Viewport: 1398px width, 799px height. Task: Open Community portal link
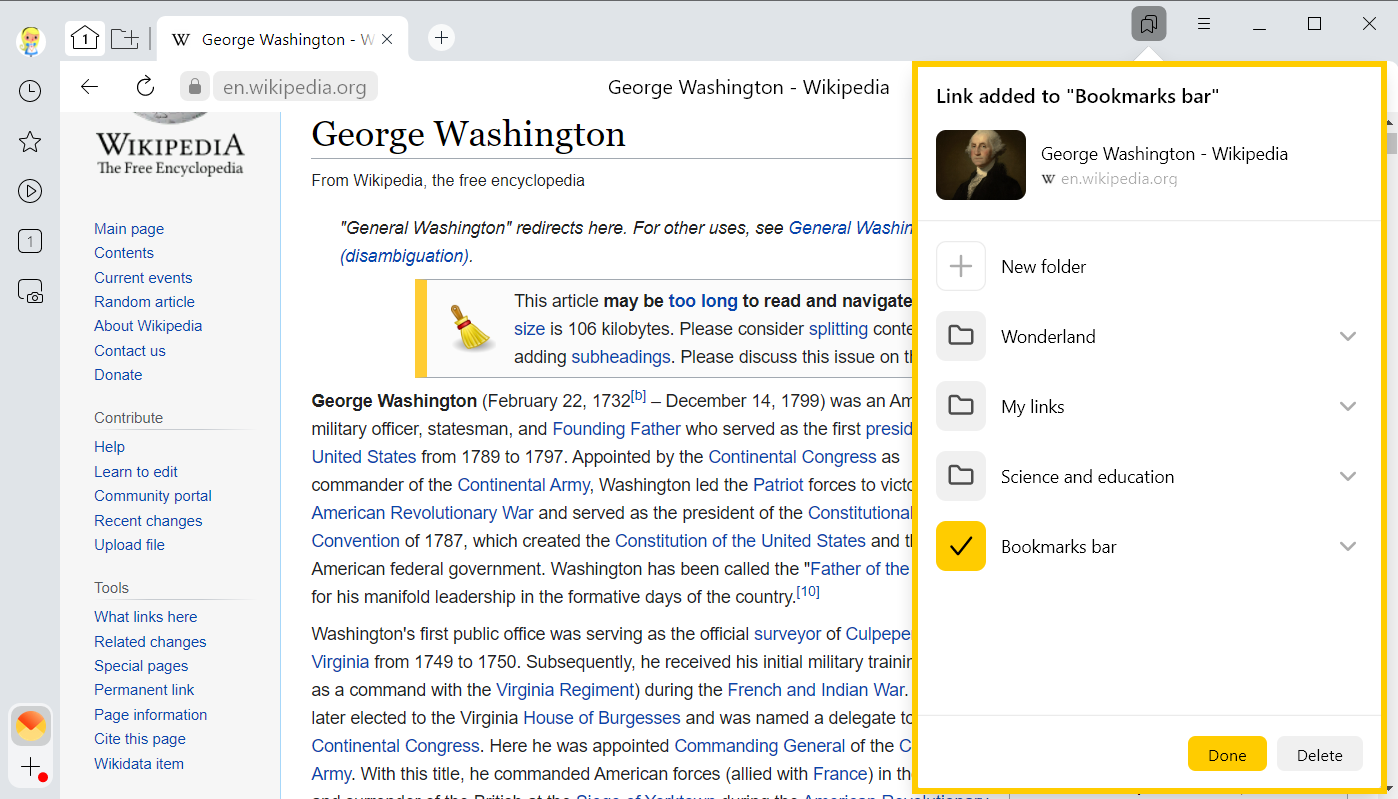(153, 496)
